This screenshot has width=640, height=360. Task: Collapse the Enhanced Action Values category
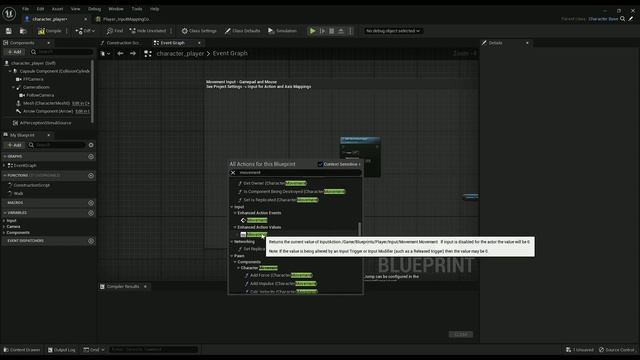235,227
